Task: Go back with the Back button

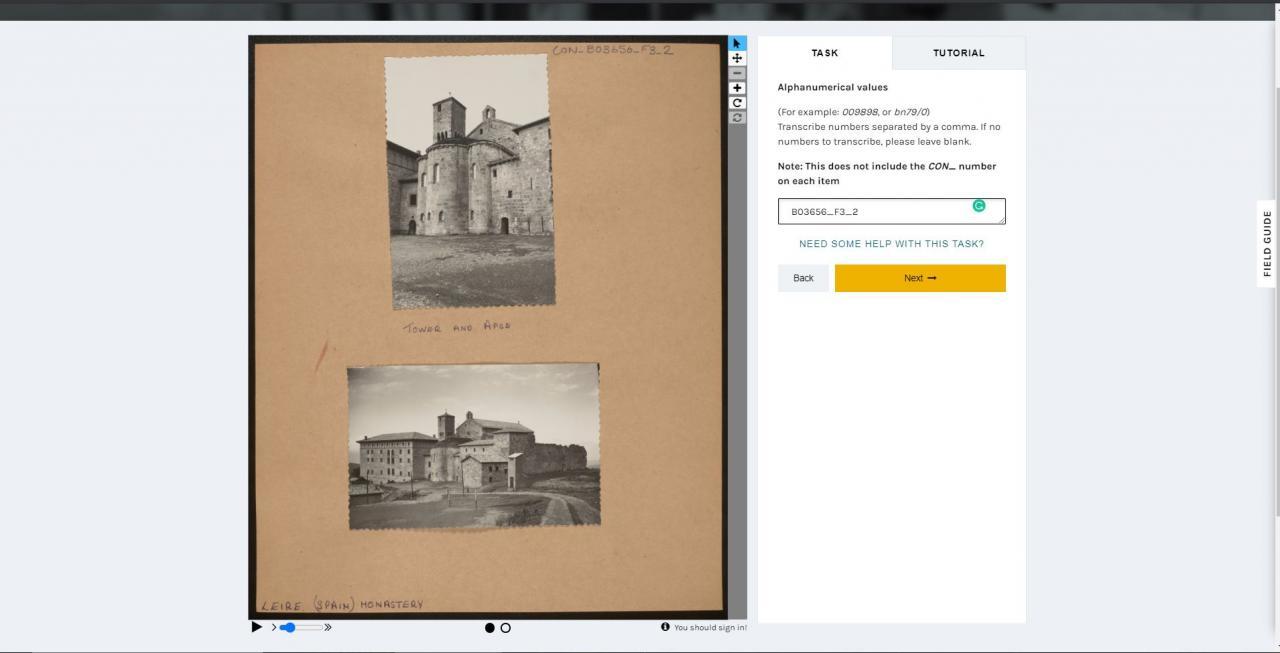Action: coord(803,278)
